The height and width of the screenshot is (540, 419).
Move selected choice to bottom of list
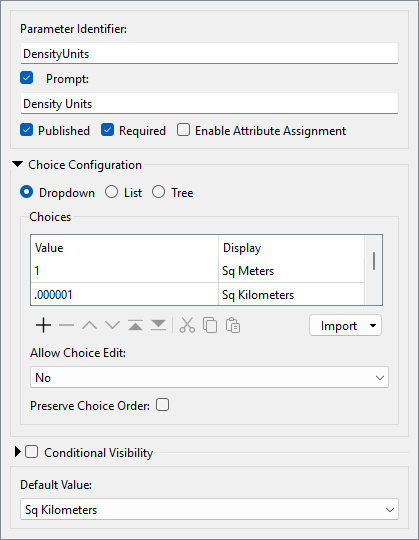click(x=158, y=325)
